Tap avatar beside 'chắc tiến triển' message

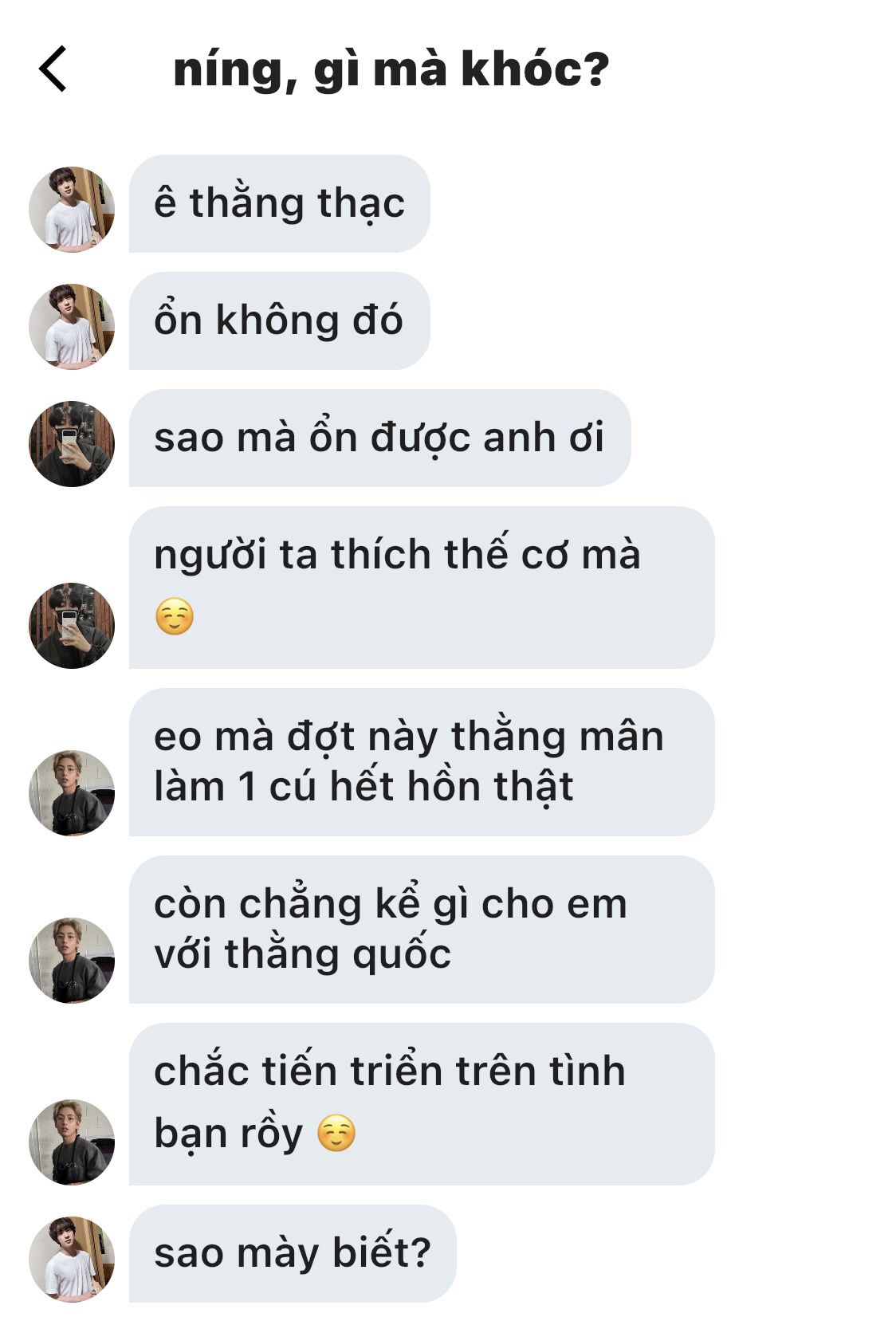[x=72, y=1142]
